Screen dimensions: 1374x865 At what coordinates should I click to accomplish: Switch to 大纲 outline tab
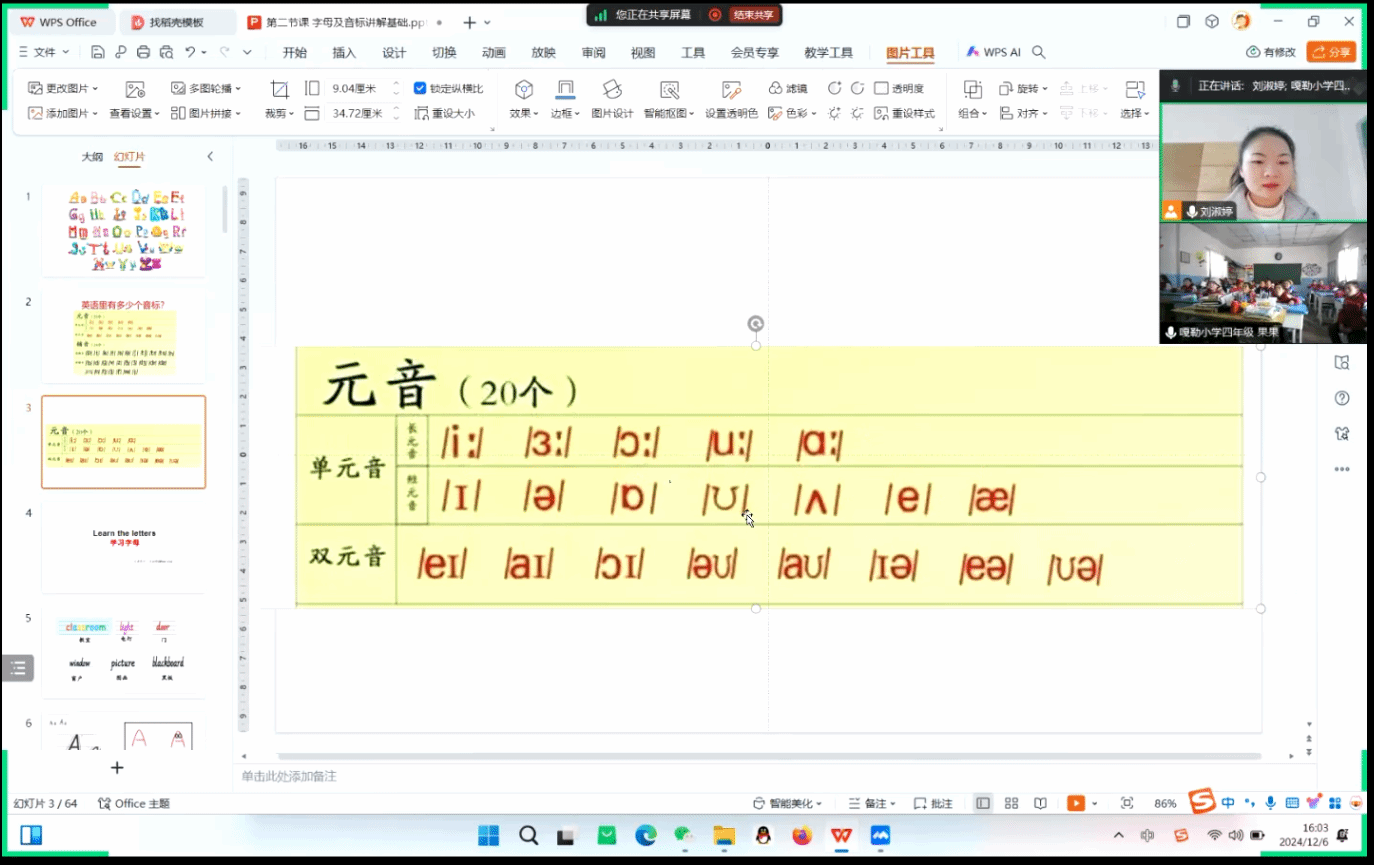pos(92,156)
